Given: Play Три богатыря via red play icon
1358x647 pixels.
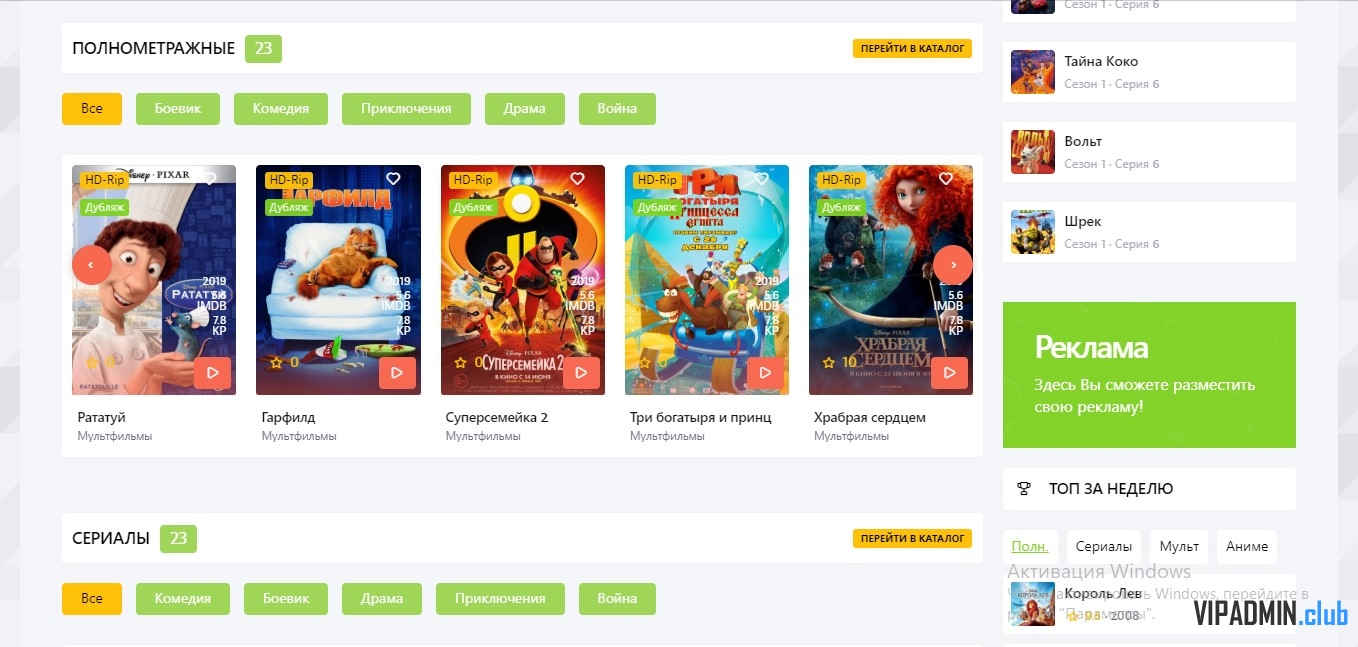Looking at the screenshot, I should pos(765,373).
